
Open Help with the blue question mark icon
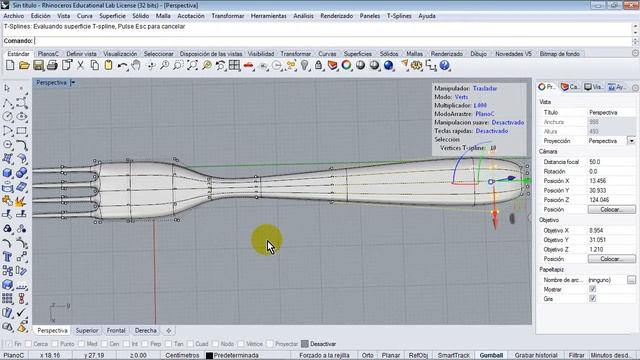[x=444, y=65]
